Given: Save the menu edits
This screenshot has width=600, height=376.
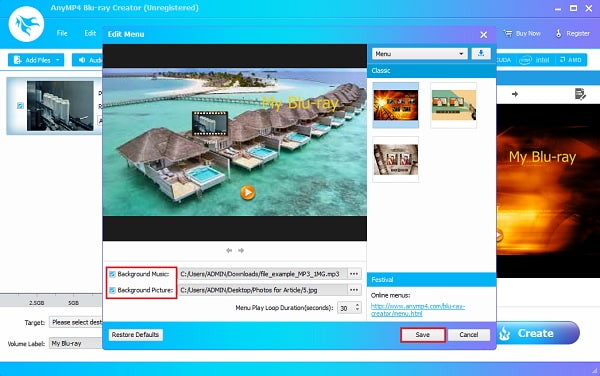Looking at the screenshot, I should (x=423, y=335).
